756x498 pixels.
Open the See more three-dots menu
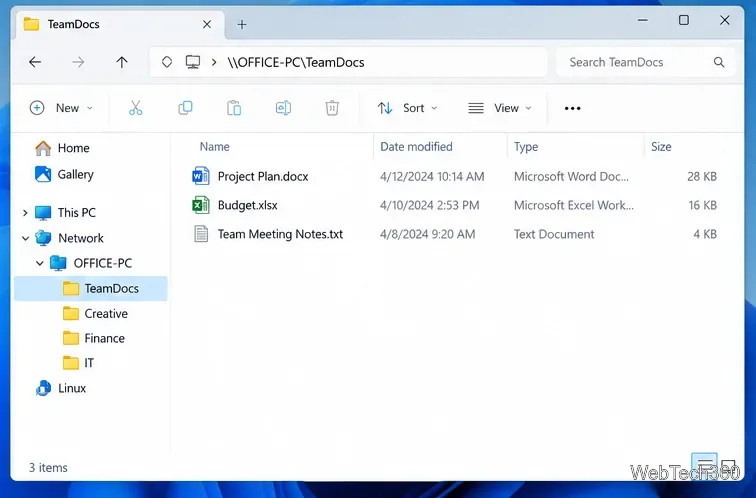572,108
